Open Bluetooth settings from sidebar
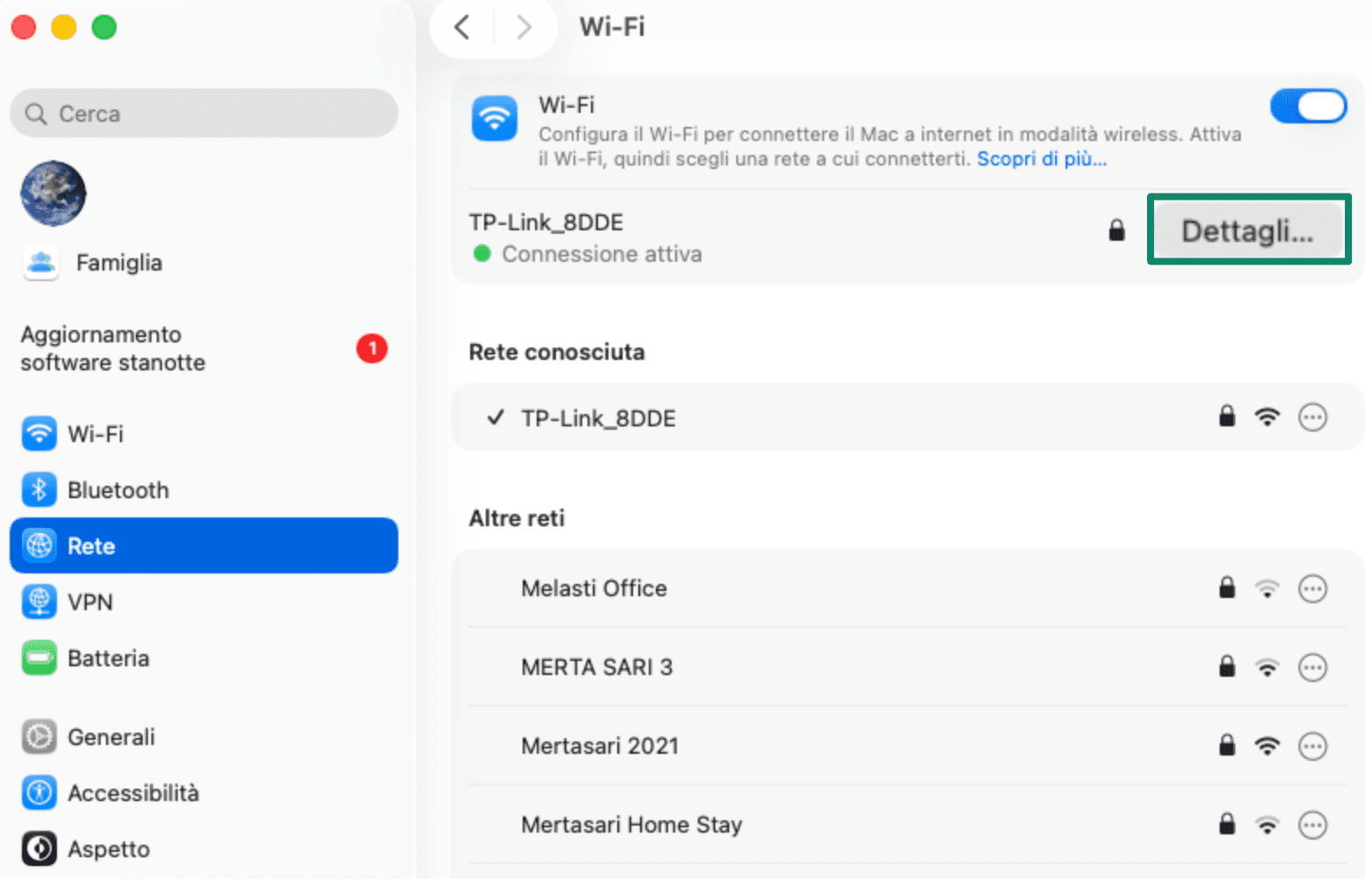 118,489
